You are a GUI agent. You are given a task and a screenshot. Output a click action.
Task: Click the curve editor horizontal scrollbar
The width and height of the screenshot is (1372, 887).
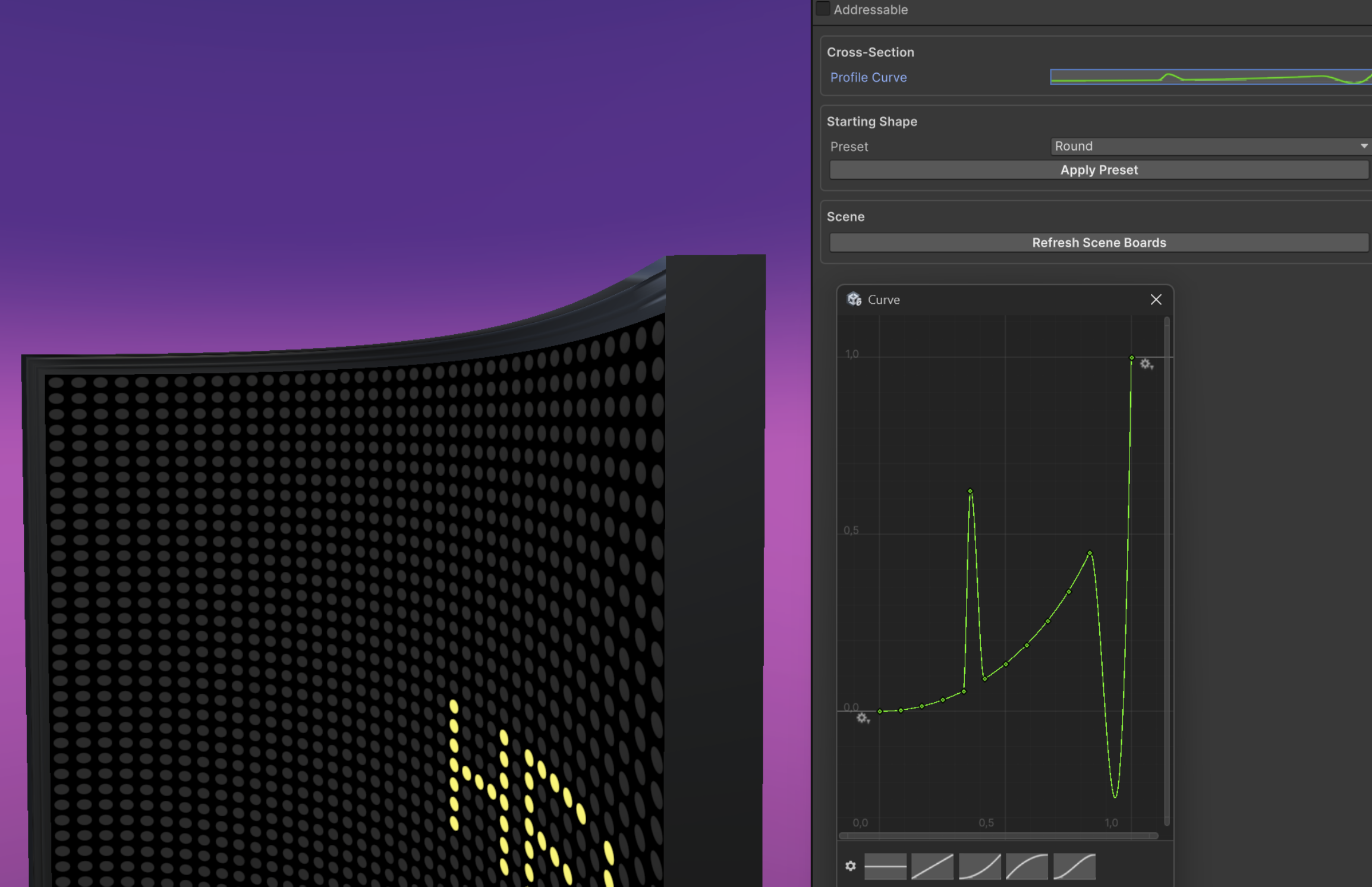[999, 836]
